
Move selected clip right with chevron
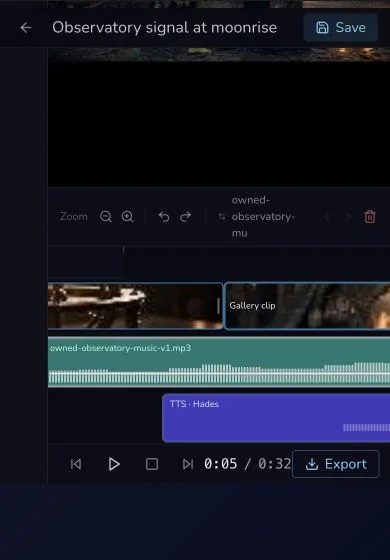click(x=348, y=216)
